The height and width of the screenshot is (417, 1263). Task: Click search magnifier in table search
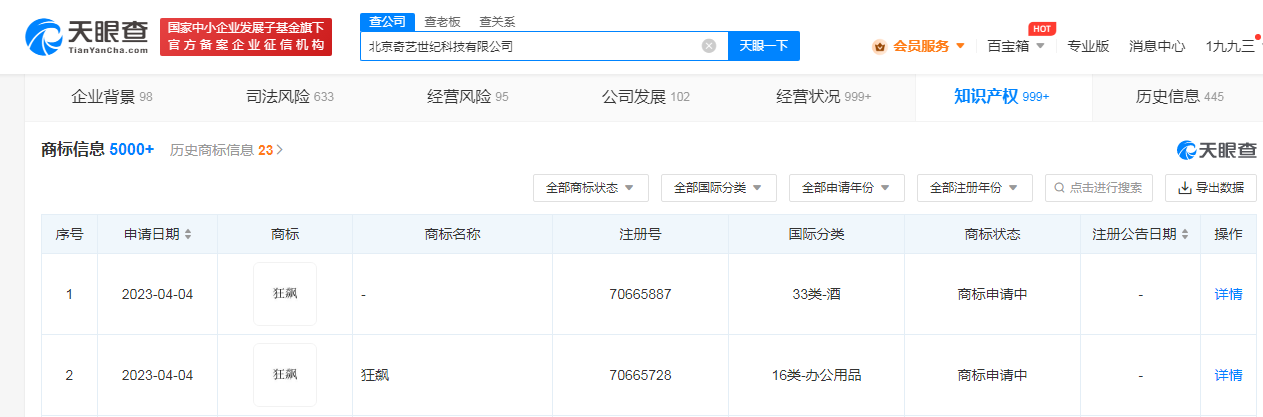click(1060, 188)
